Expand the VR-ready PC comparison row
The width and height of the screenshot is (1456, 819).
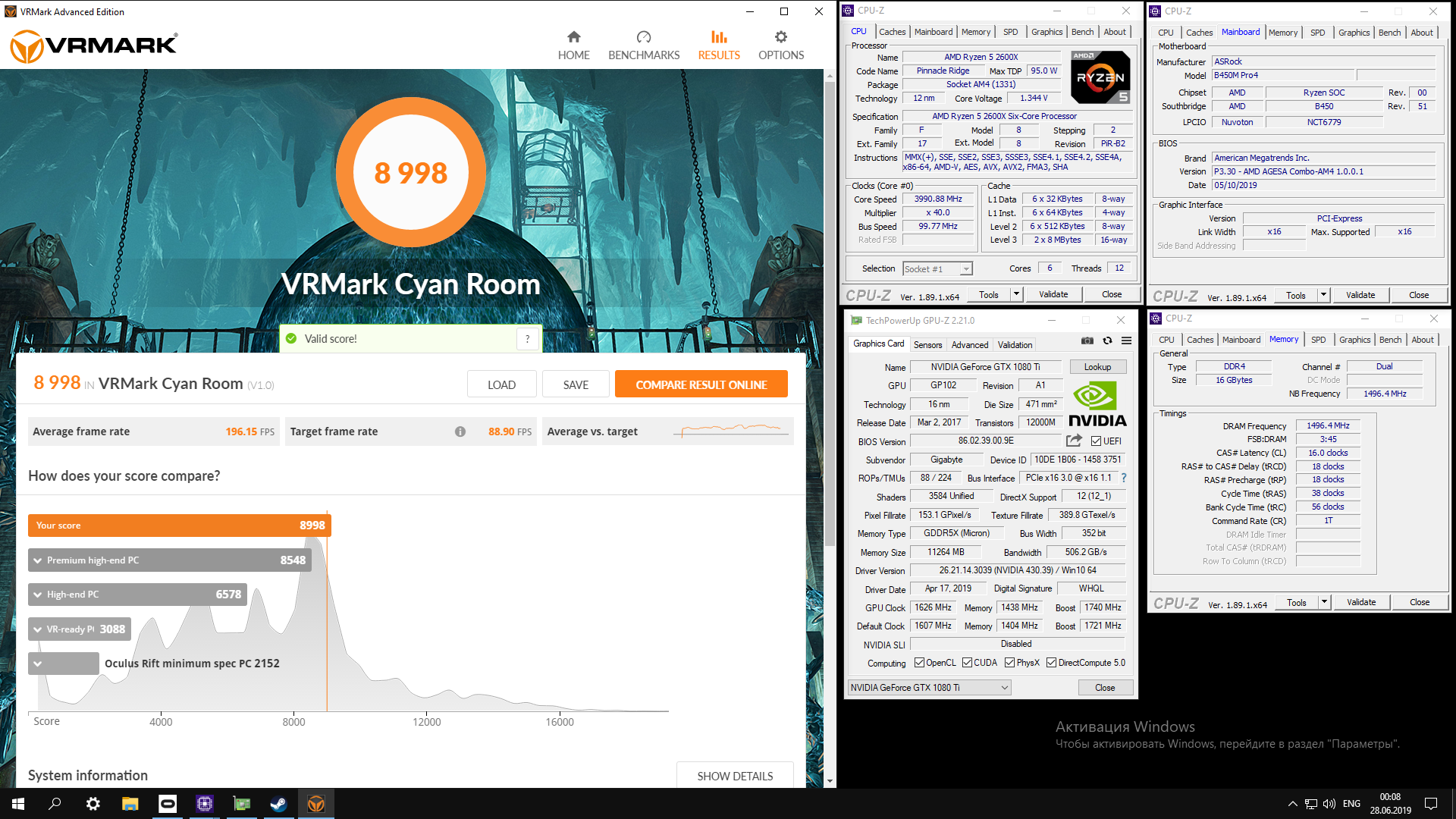37,629
